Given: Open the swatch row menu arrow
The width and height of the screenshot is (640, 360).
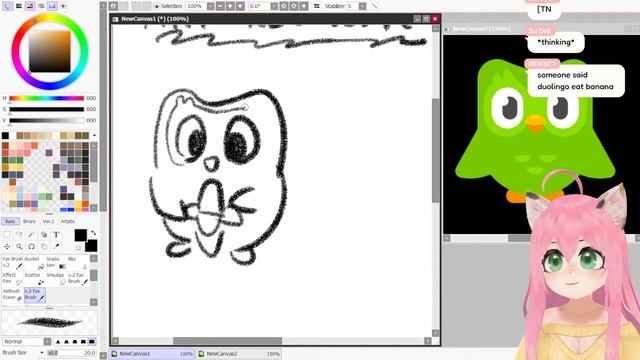Looking at the screenshot, I should pos(94,136).
